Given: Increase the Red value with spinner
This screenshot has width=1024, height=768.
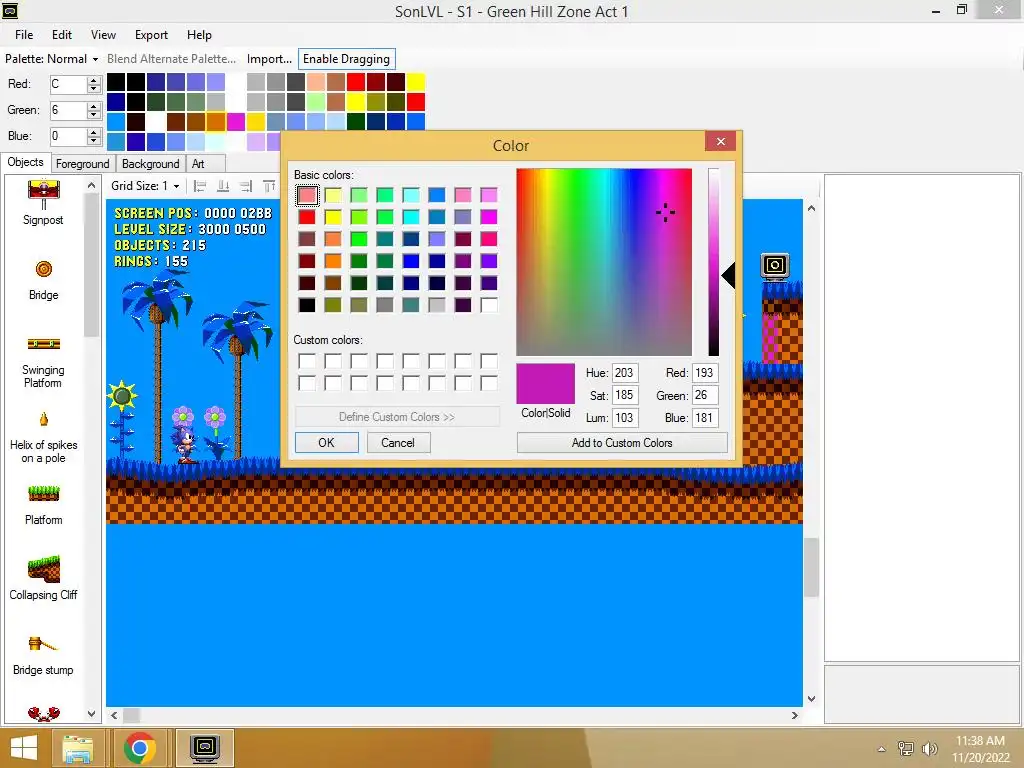Looking at the screenshot, I should (x=94, y=80).
